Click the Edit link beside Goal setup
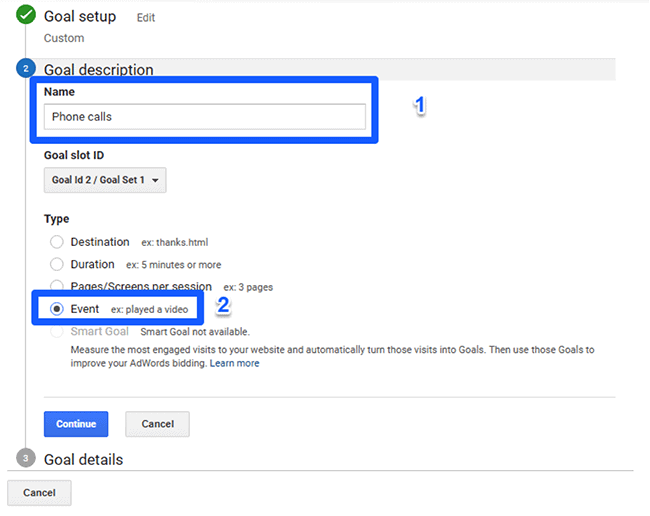This screenshot has width=650, height=516. 146,18
